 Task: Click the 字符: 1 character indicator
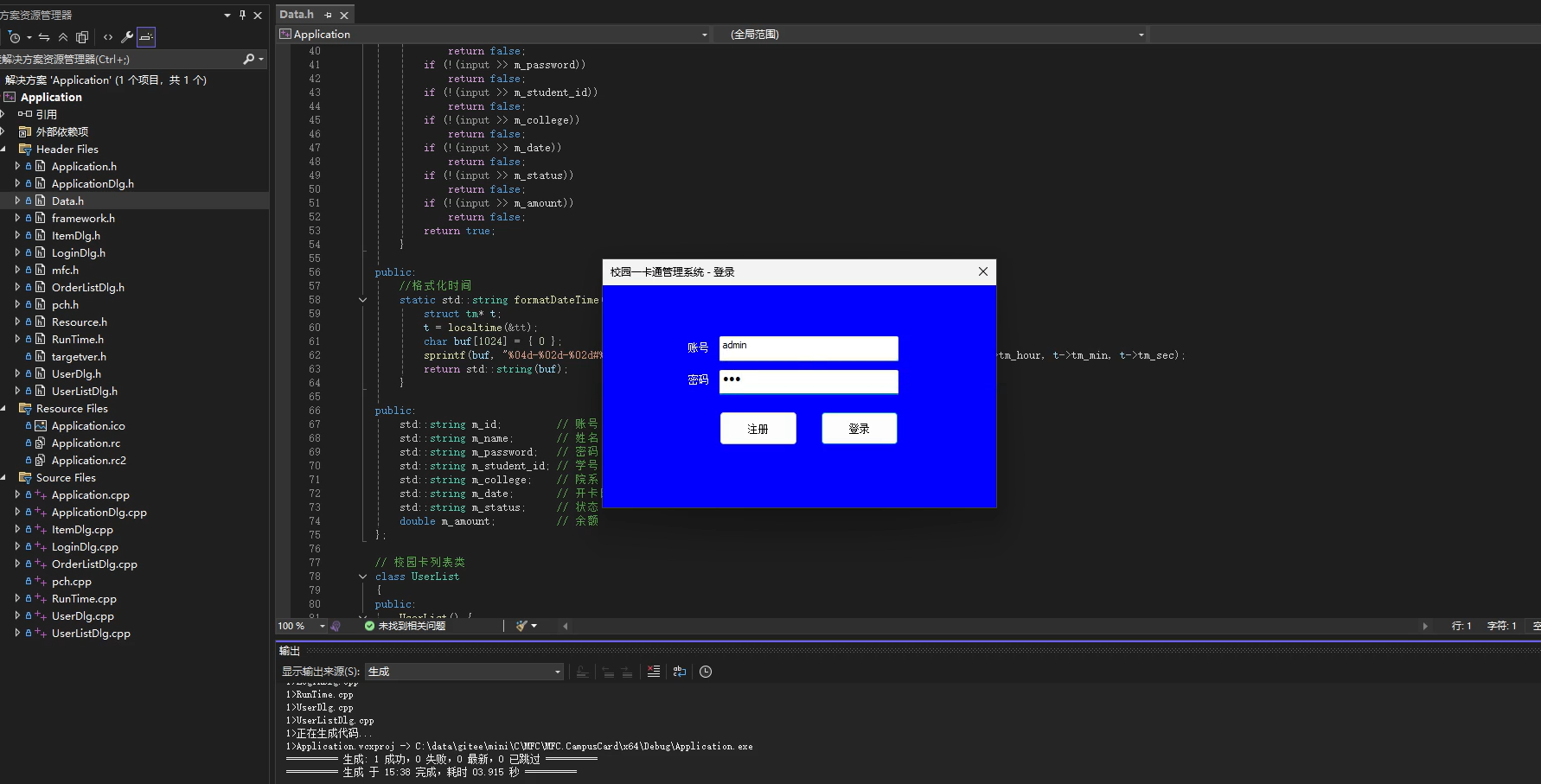(x=1502, y=626)
